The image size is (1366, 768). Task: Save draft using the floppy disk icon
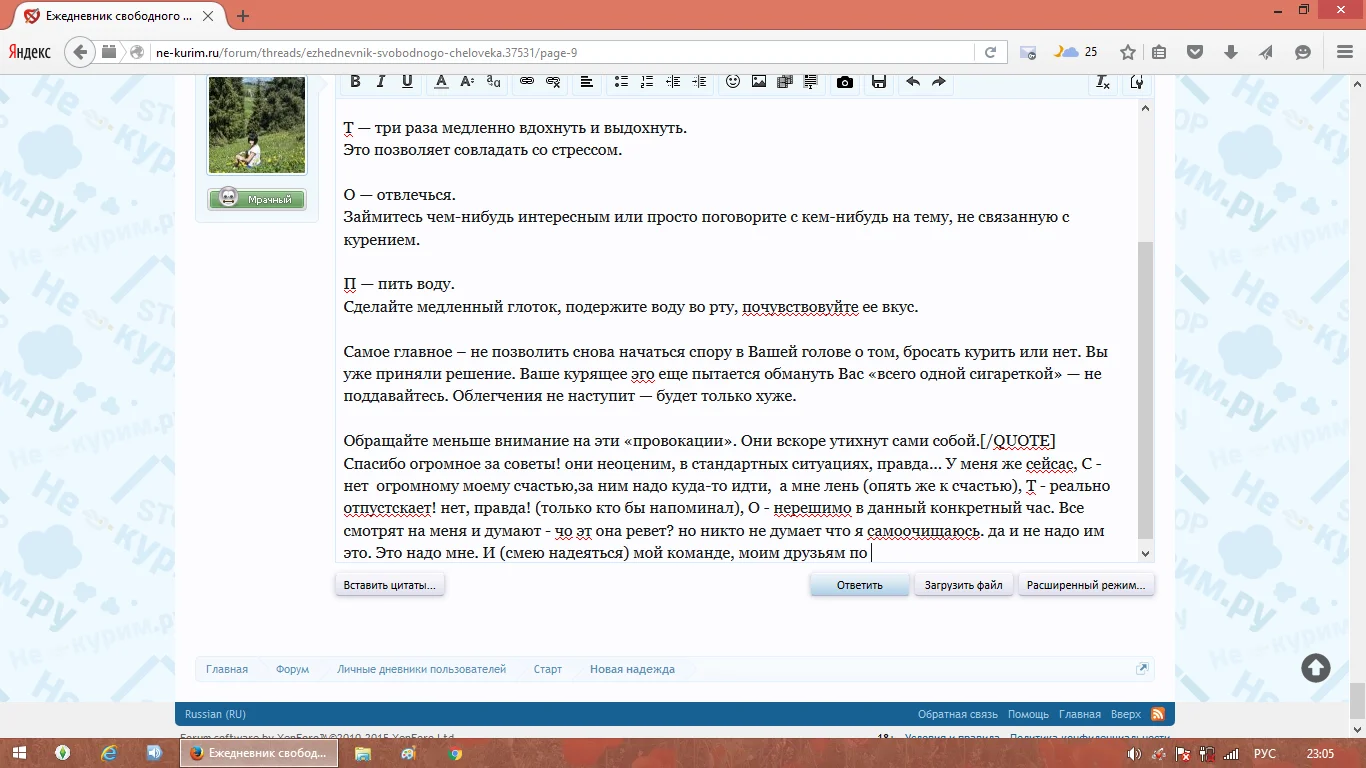pos(879,82)
